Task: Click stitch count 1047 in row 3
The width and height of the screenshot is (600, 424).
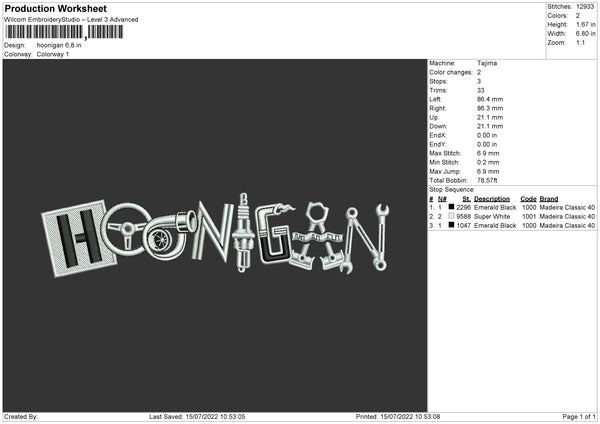Action: coord(463,226)
